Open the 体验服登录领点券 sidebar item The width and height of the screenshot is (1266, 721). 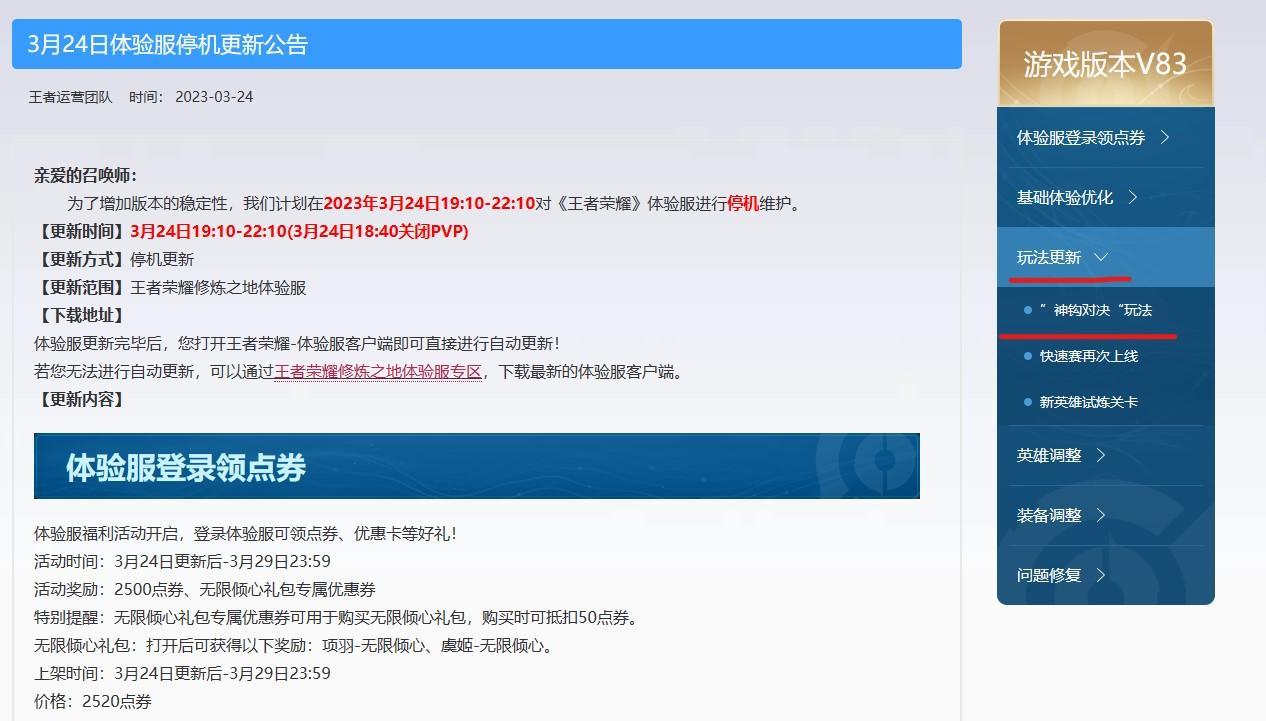(1078, 138)
